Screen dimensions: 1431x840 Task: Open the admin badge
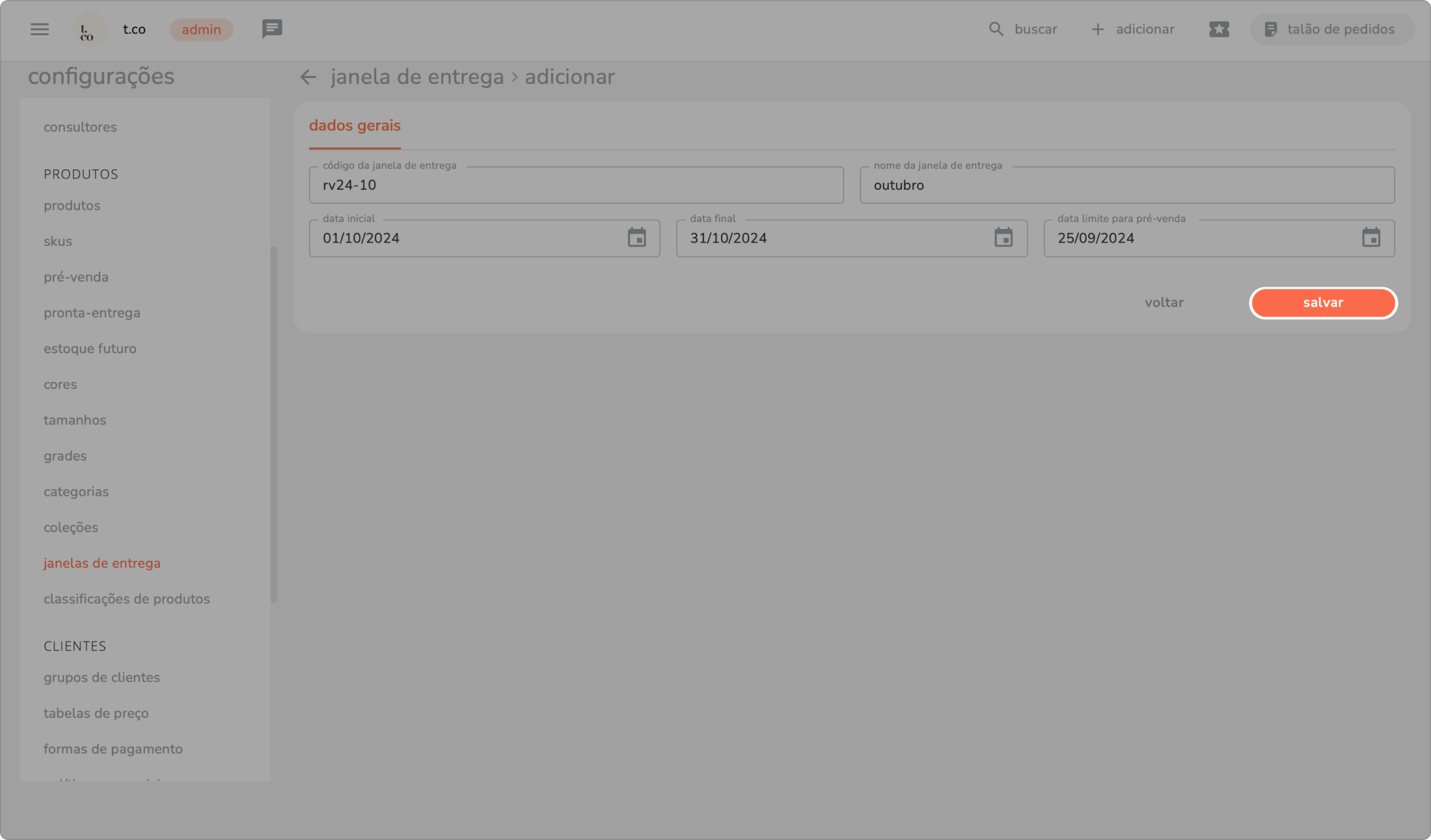pos(201,29)
